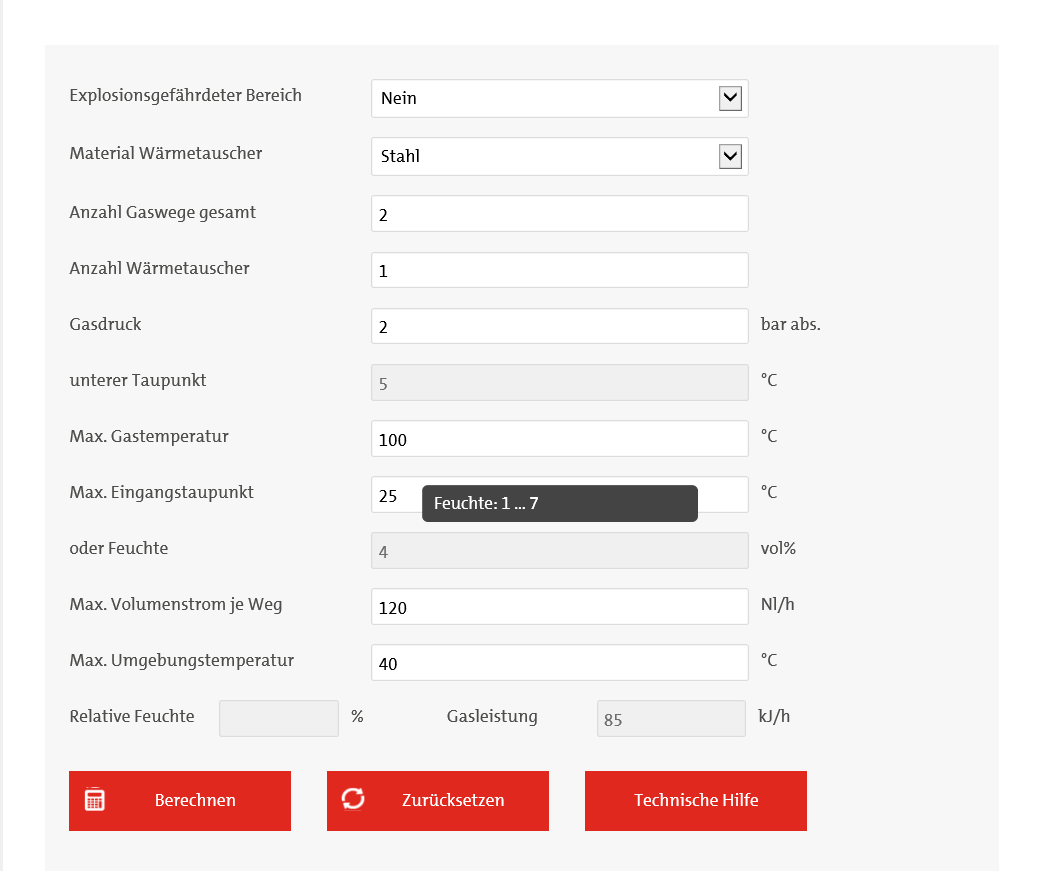The width and height of the screenshot is (1037, 871).
Task: Click the Max. Umgebungstemperatur input
Action: point(559,662)
